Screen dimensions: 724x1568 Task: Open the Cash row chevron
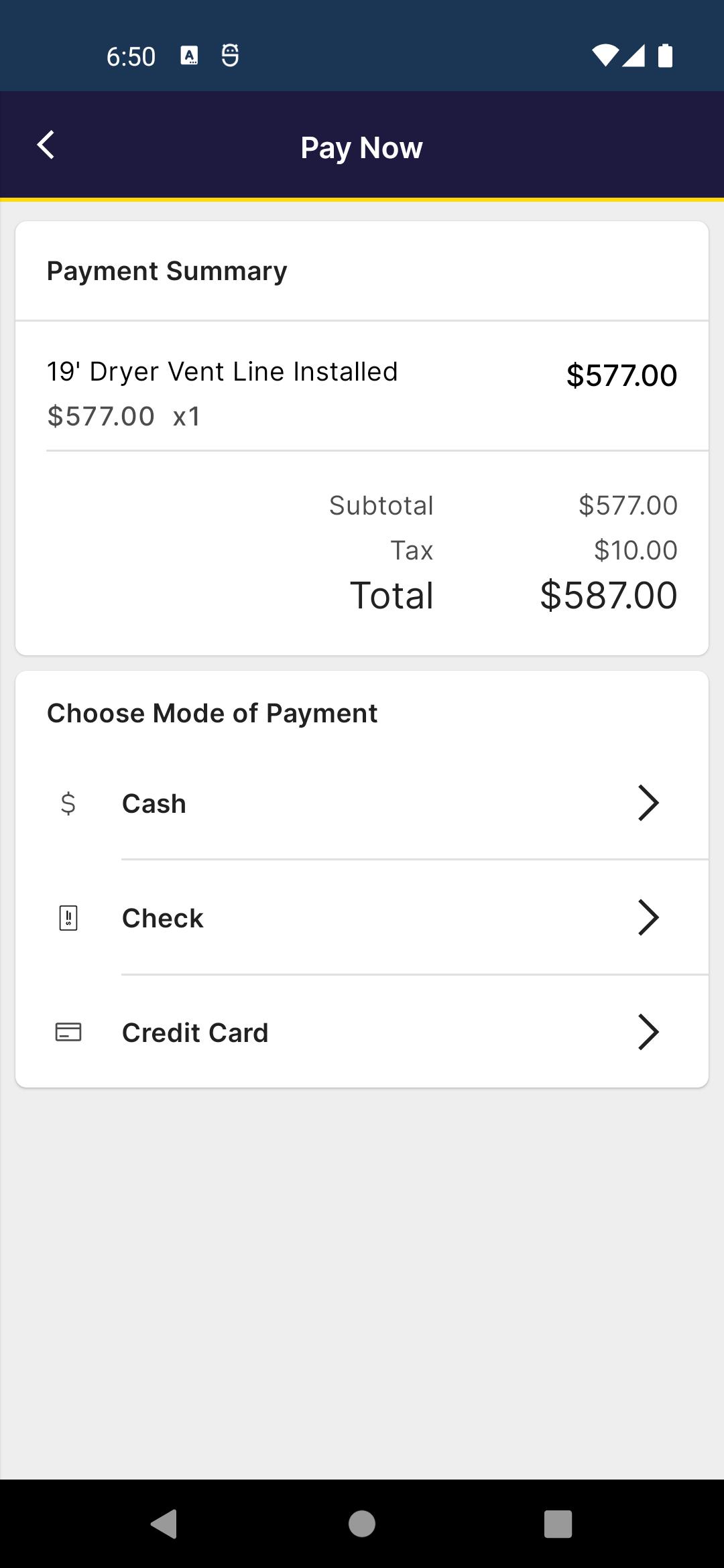click(648, 803)
